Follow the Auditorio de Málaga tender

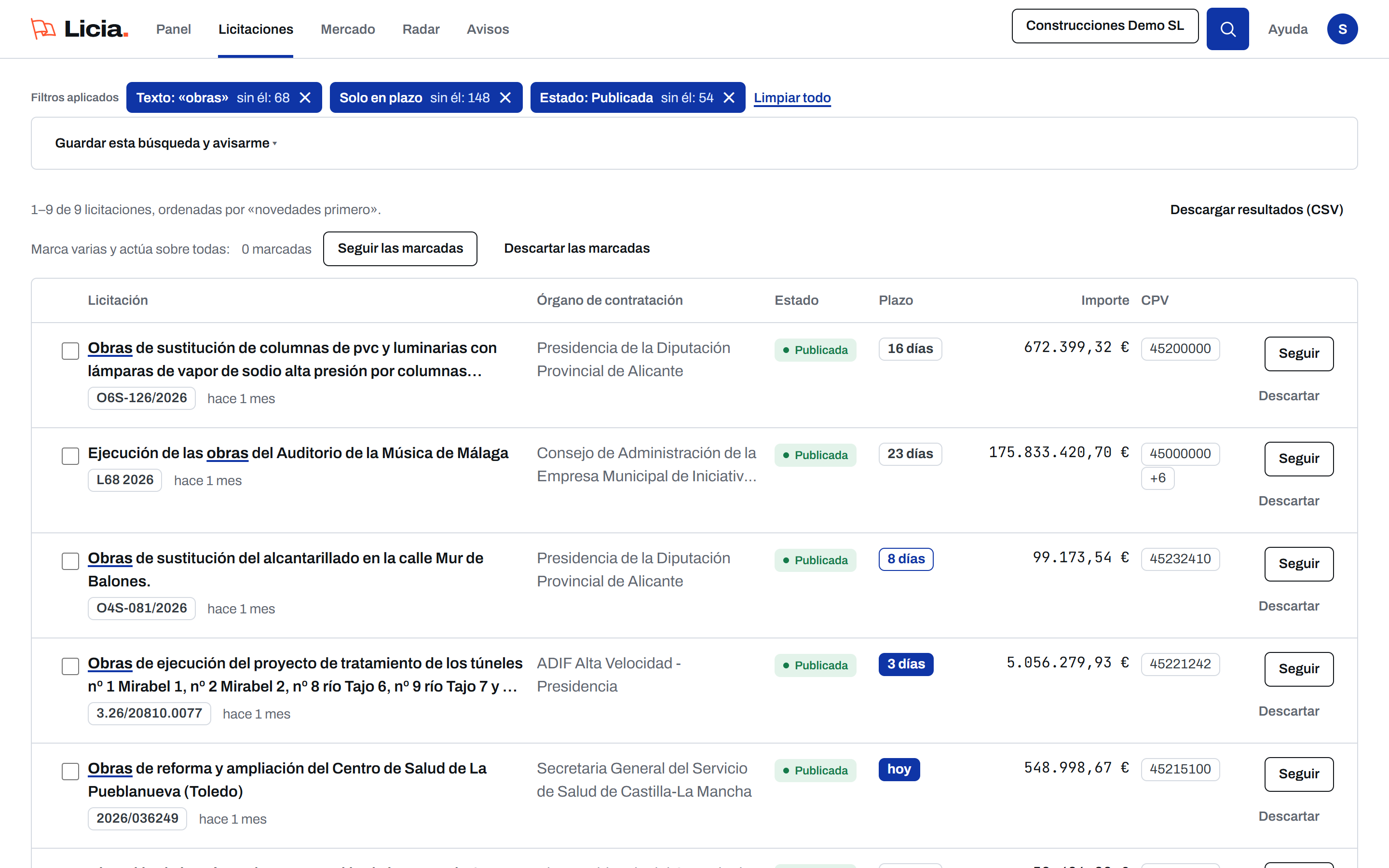pyautogui.click(x=1299, y=459)
